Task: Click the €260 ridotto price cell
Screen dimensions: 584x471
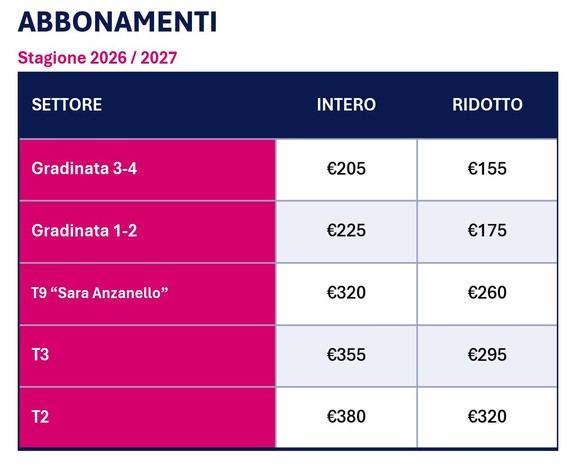Action: pyautogui.click(x=487, y=293)
